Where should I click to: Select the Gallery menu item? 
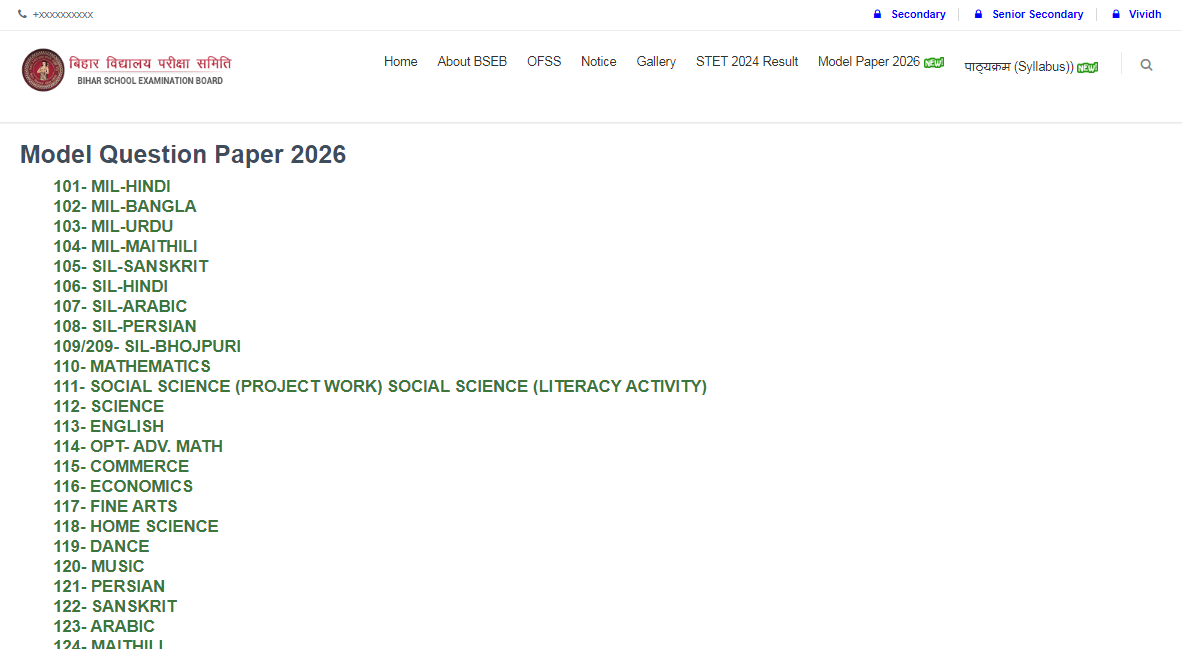656,61
